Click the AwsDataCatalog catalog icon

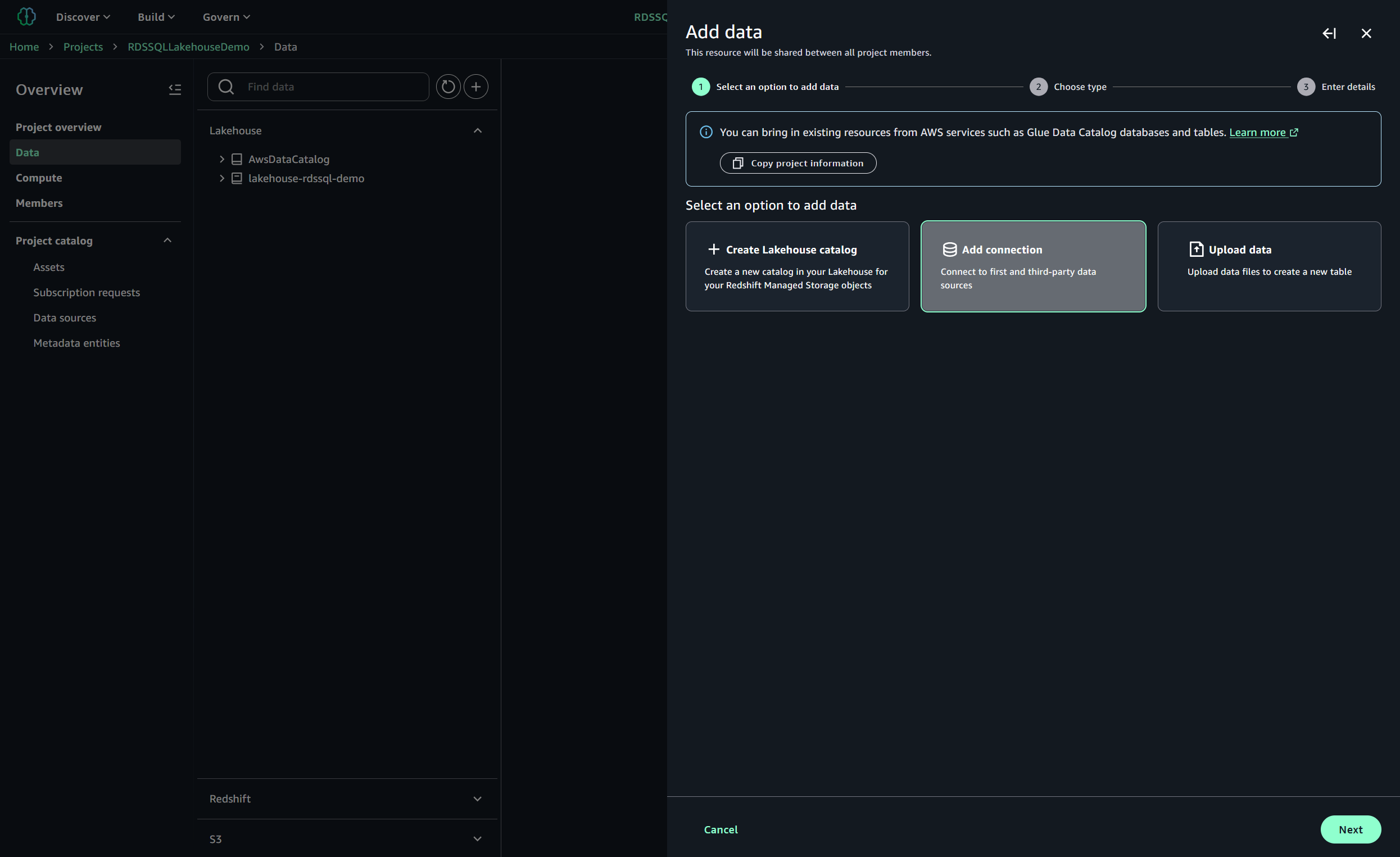coord(237,159)
